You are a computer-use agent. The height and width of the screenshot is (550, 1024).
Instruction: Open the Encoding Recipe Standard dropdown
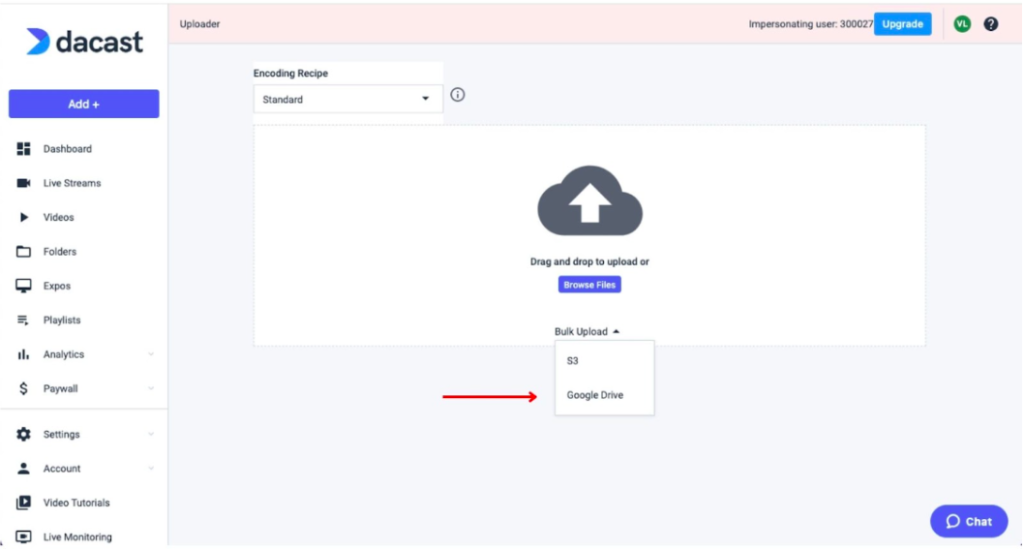[x=347, y=99]
